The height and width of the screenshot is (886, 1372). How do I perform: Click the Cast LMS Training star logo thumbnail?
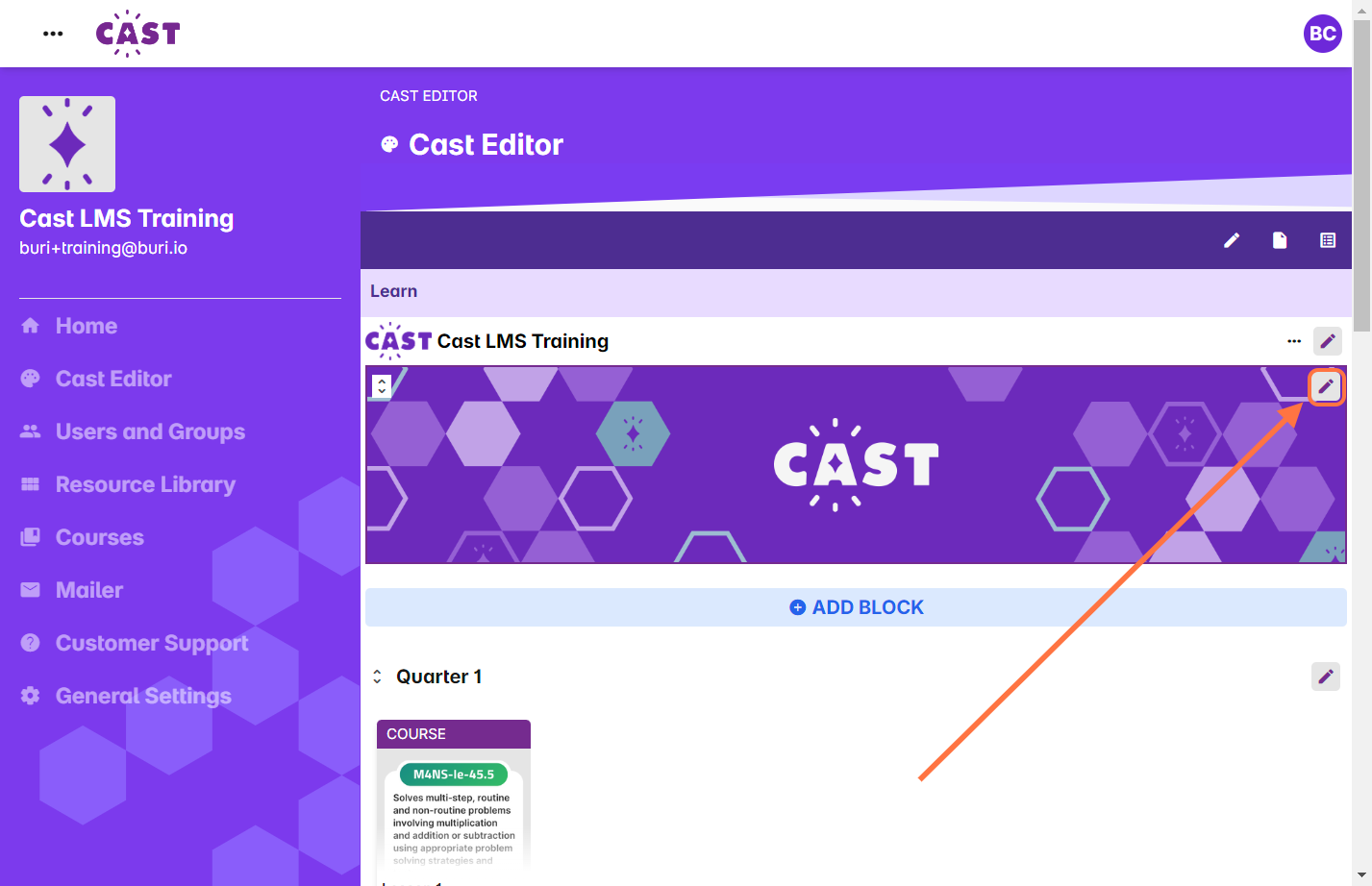pos(67,144)
